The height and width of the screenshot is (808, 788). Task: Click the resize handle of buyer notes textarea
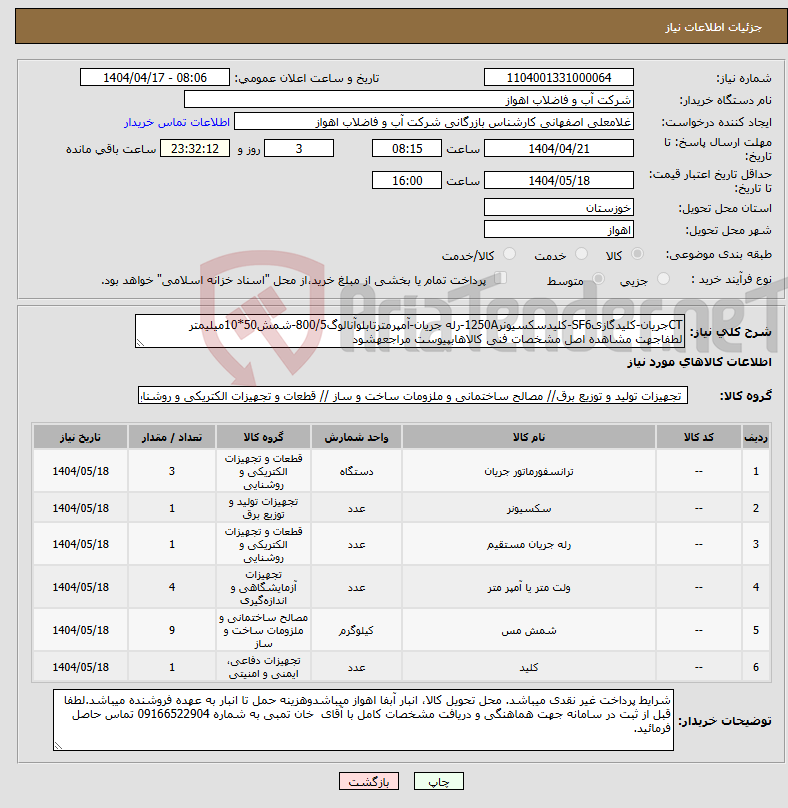click(58, 746)
